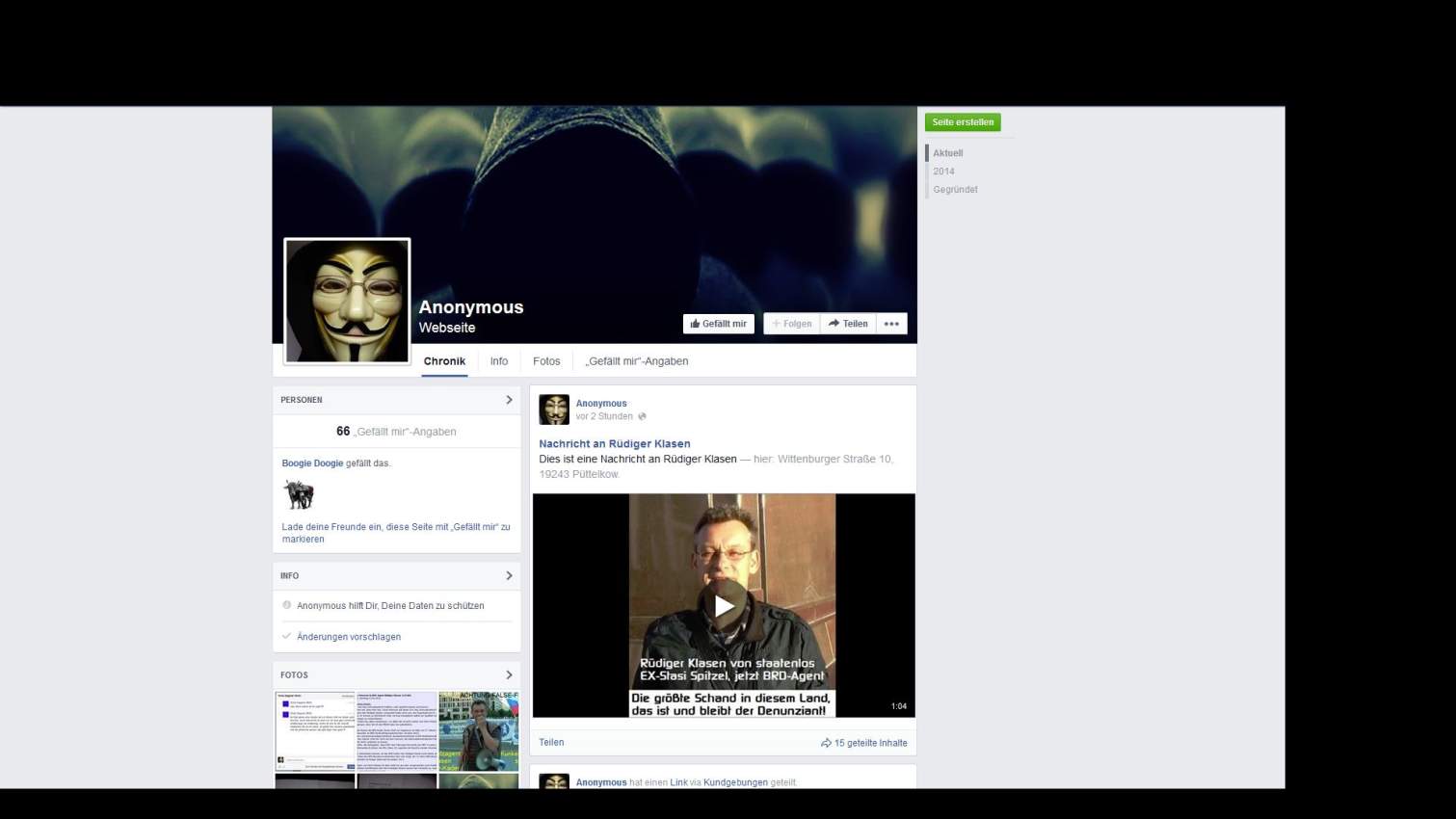Expand the Personen section chevron

click(509, 400)
